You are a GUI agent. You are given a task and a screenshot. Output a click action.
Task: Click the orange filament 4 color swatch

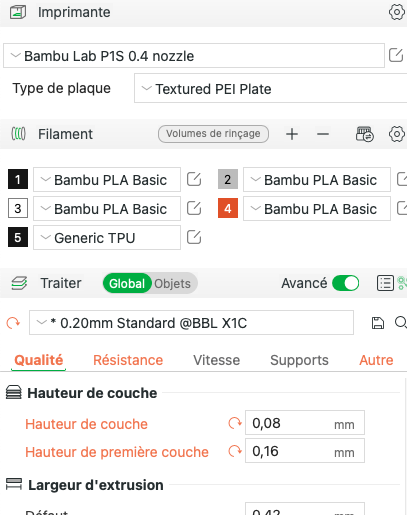point(228,208)
